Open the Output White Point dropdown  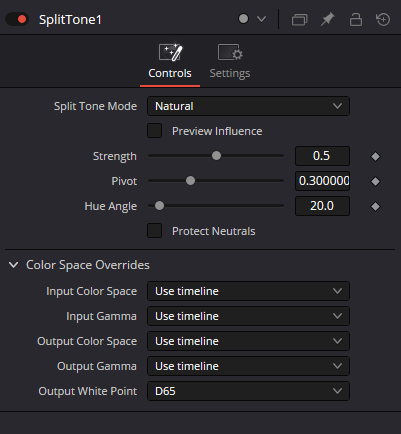click(248, 391)
